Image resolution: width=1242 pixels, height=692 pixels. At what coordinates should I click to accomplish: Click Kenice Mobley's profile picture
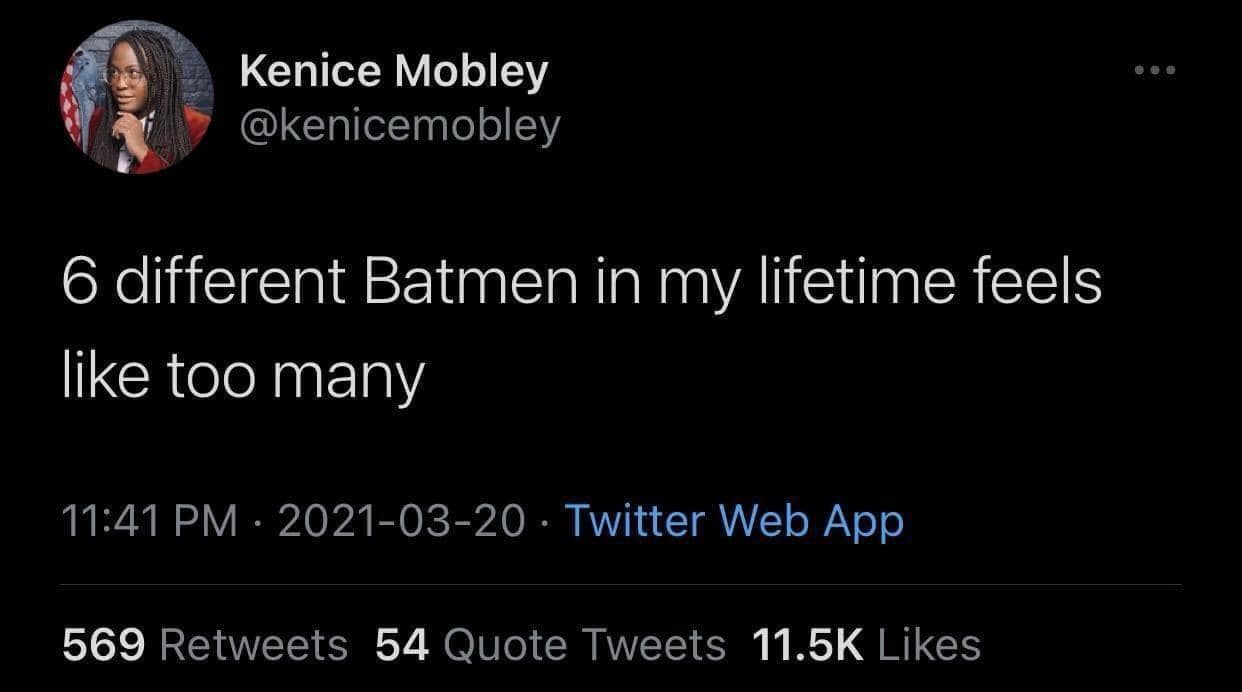tap(136, 97)
